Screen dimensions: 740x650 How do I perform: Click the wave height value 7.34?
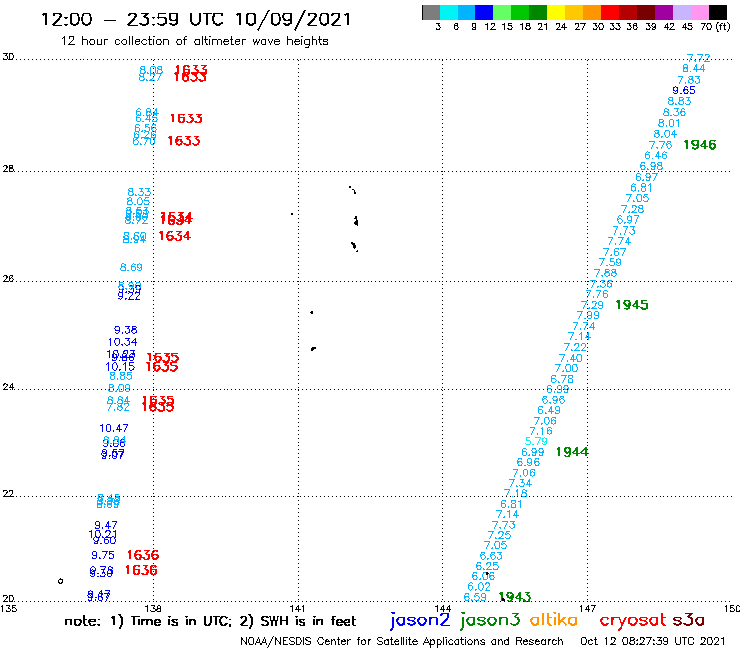click(x=520, y=483)
